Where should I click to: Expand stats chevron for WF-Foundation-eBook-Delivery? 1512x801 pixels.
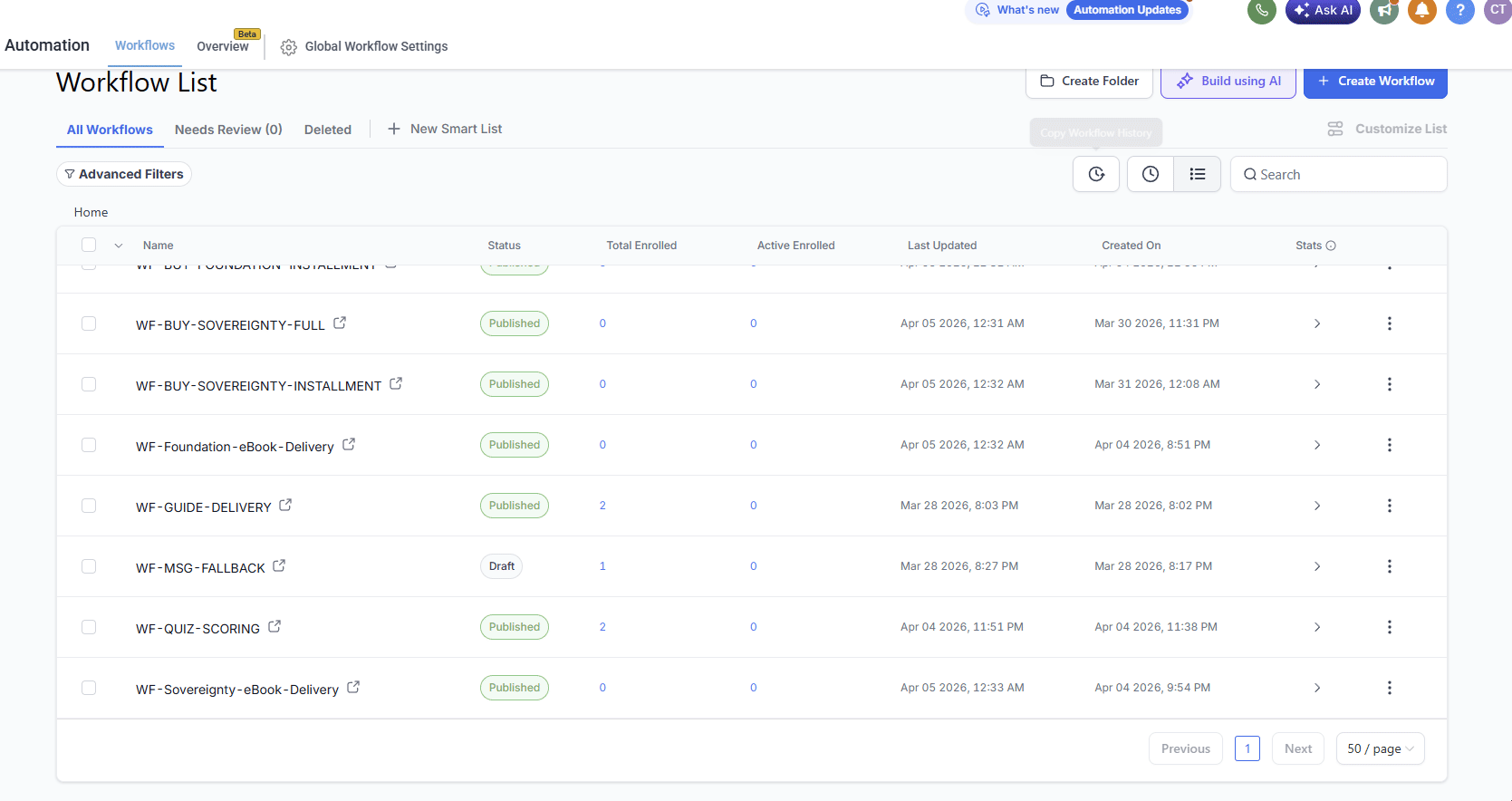pyautogui.click(x=1317, y=445)
